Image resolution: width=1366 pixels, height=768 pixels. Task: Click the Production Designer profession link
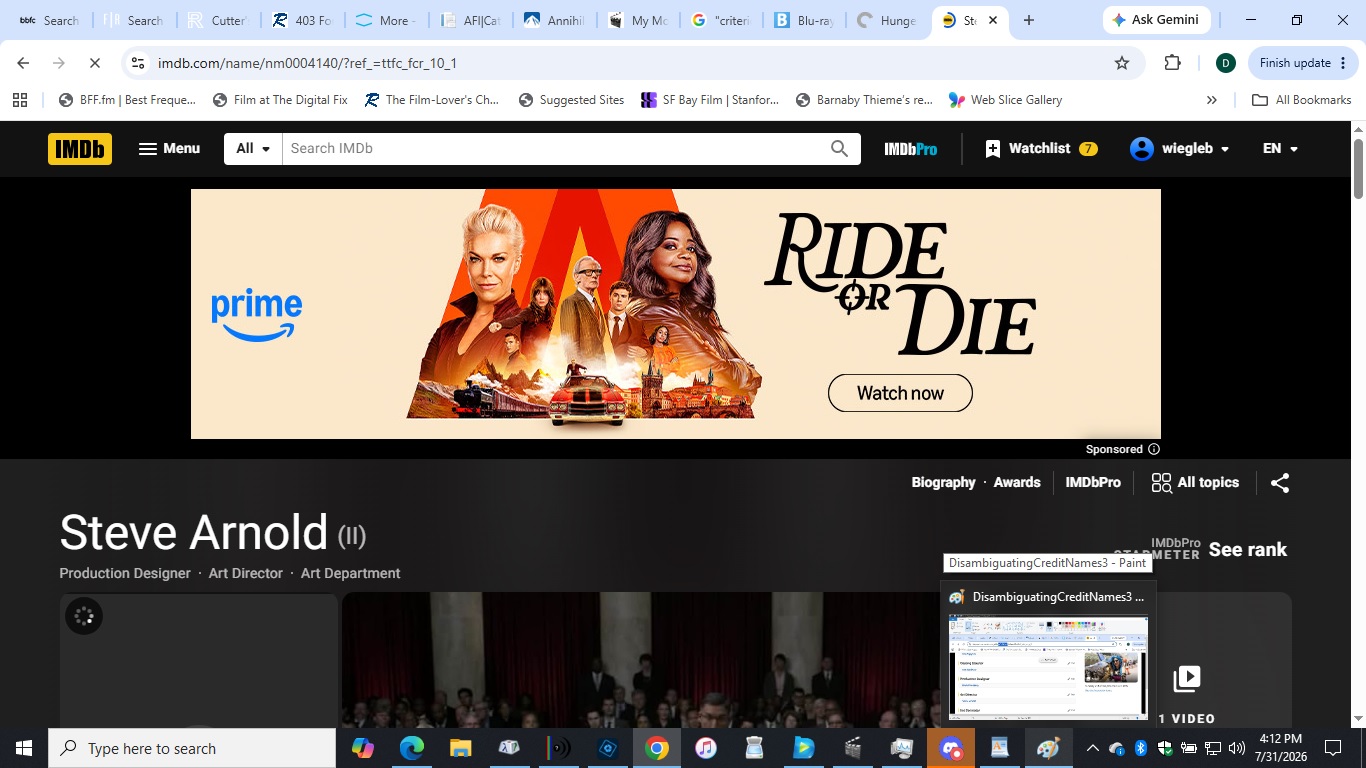(125, 573)
